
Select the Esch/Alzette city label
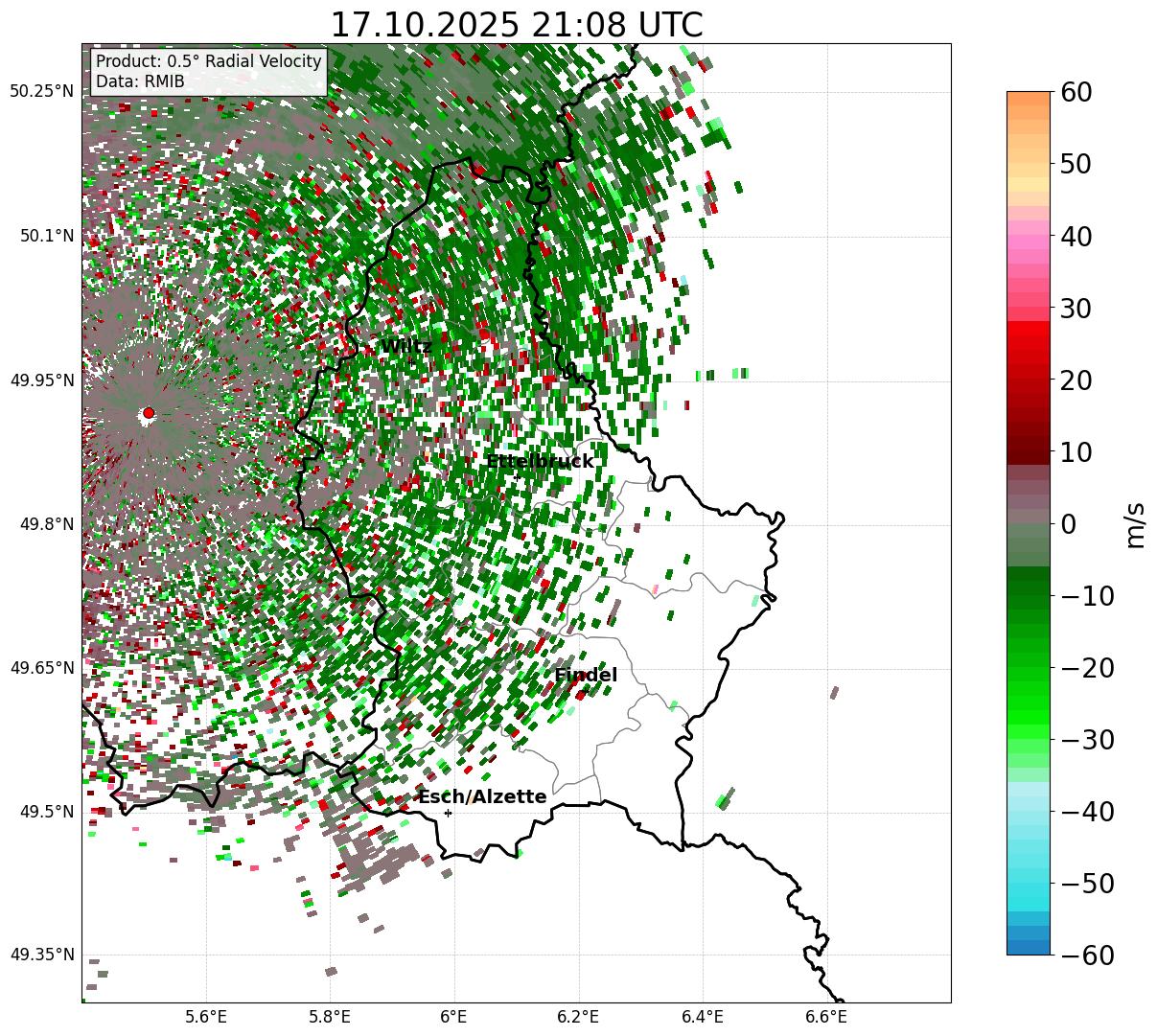click(482, 796)
